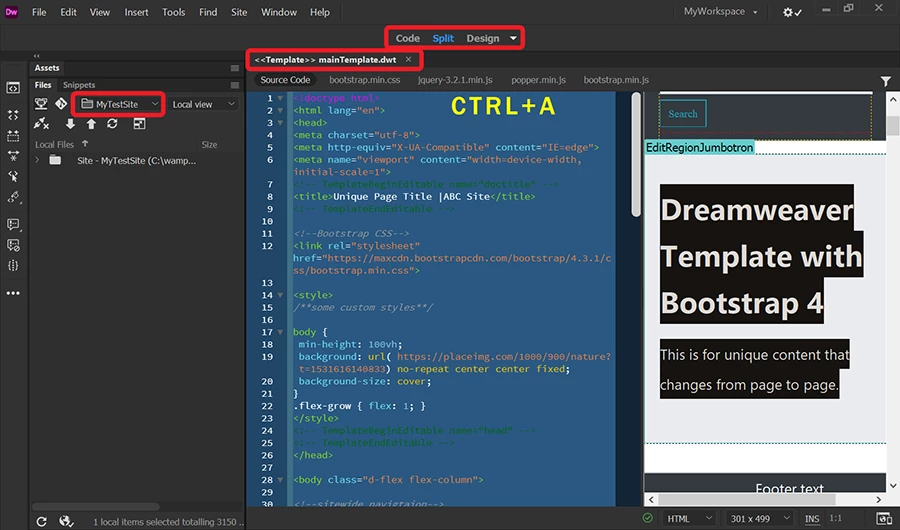
Task: Click the globe log icon at Files panel bottom
Action: pos(67,521)
